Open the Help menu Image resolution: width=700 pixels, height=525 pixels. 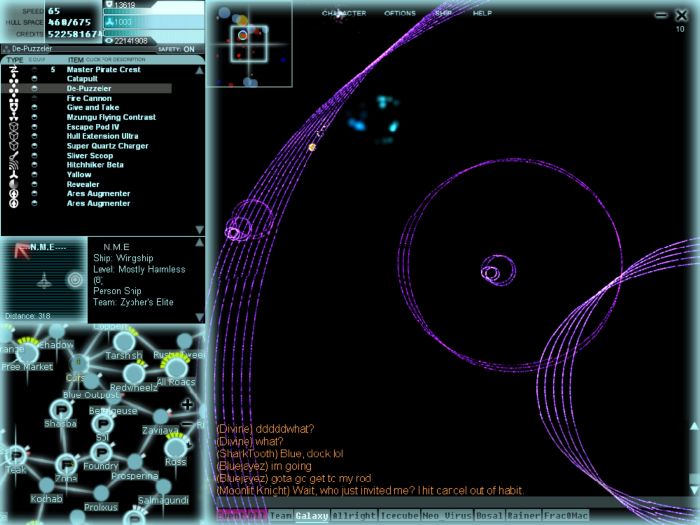[482, 14]
